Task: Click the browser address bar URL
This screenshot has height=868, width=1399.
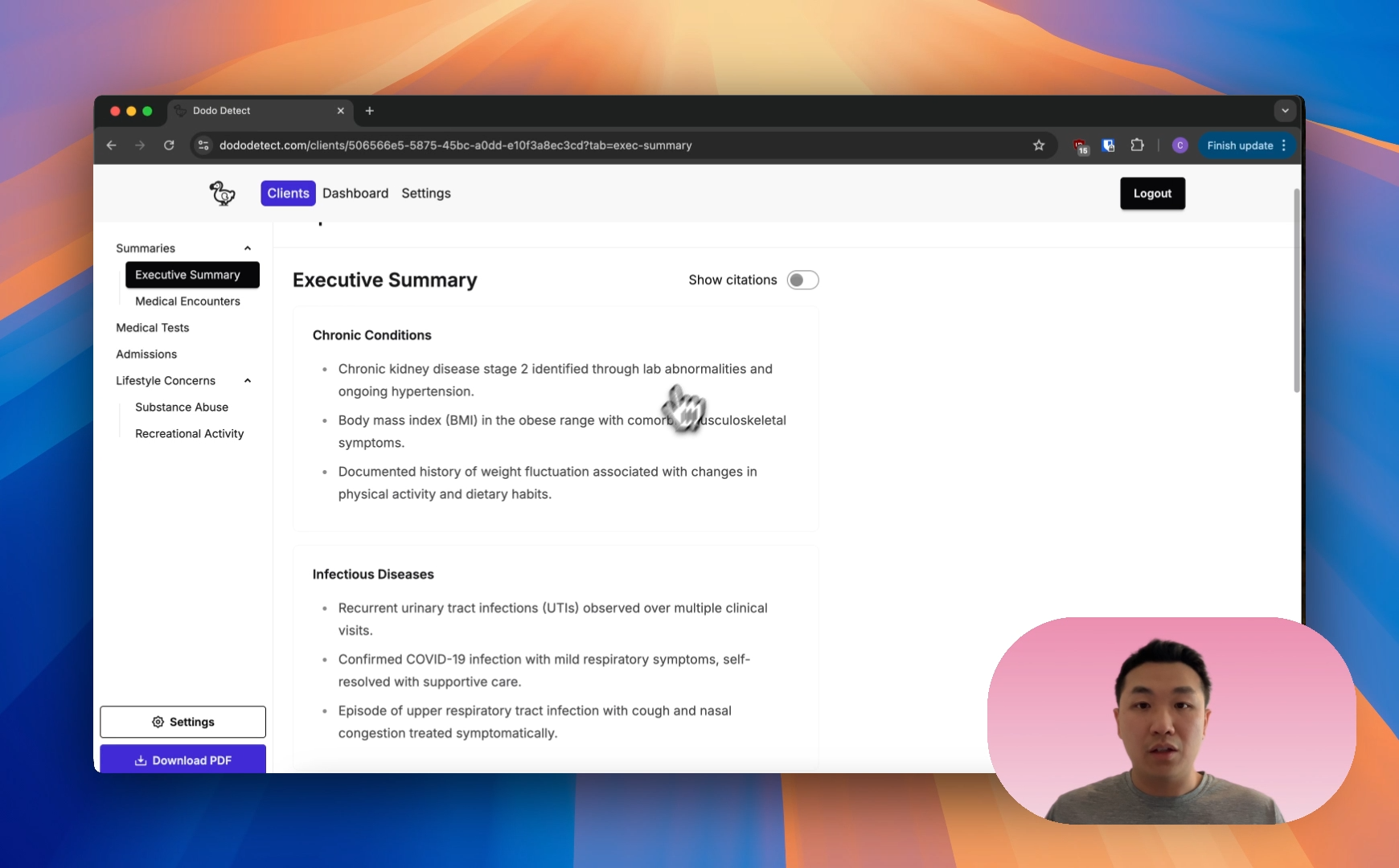Action: (455, 145)
